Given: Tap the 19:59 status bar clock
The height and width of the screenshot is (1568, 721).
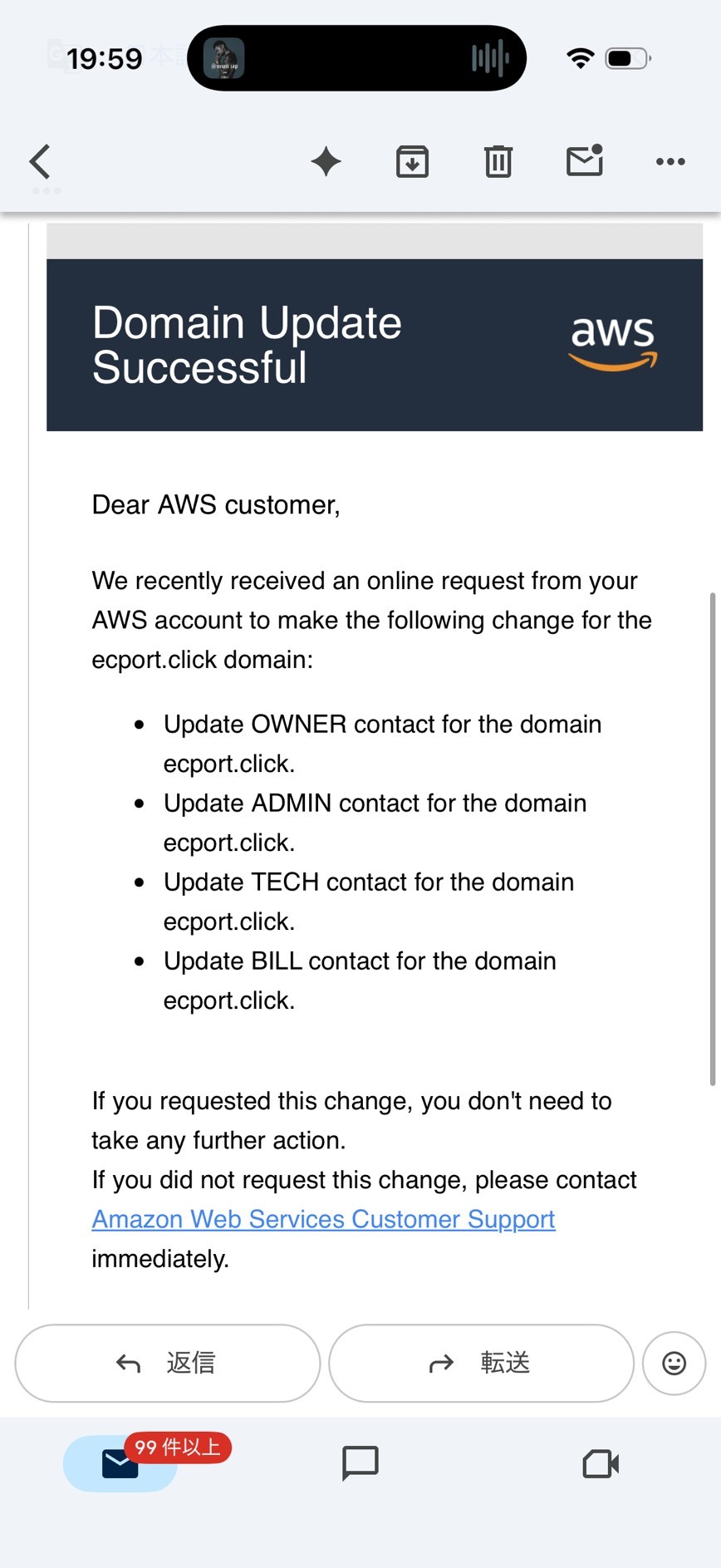Looking at the screenshot, I should pos(105,59).
